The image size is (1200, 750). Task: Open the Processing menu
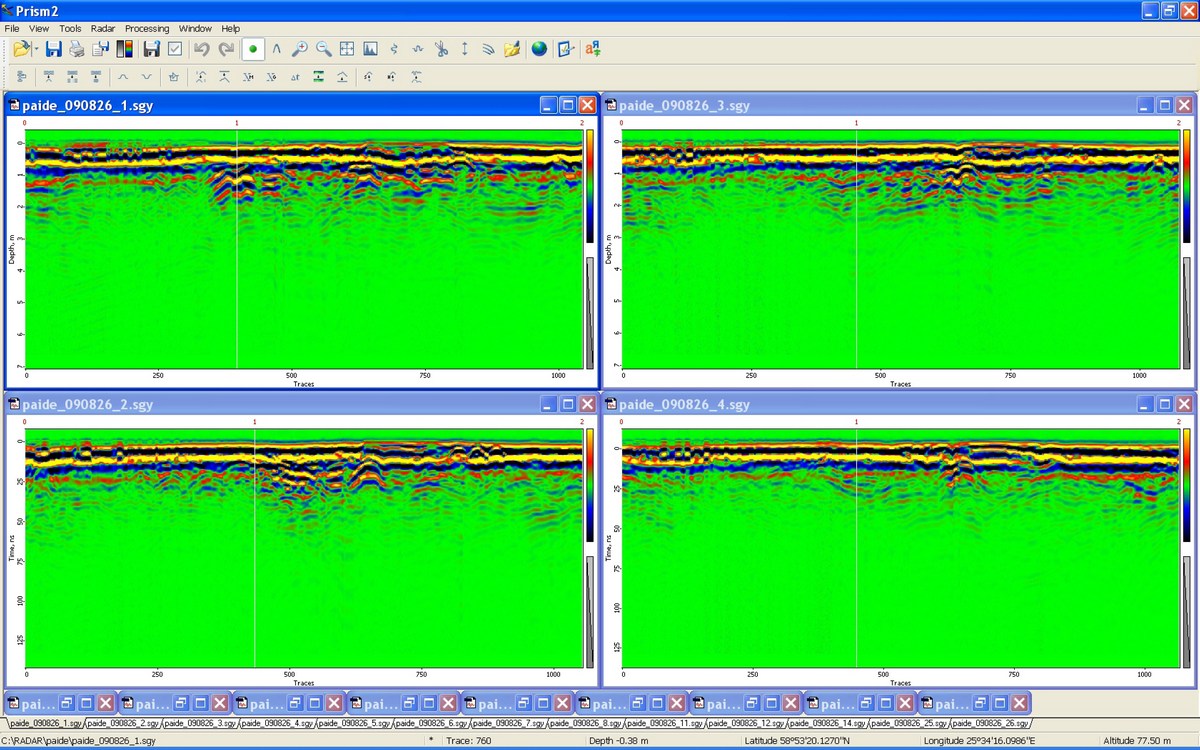[x=147, y=29]
